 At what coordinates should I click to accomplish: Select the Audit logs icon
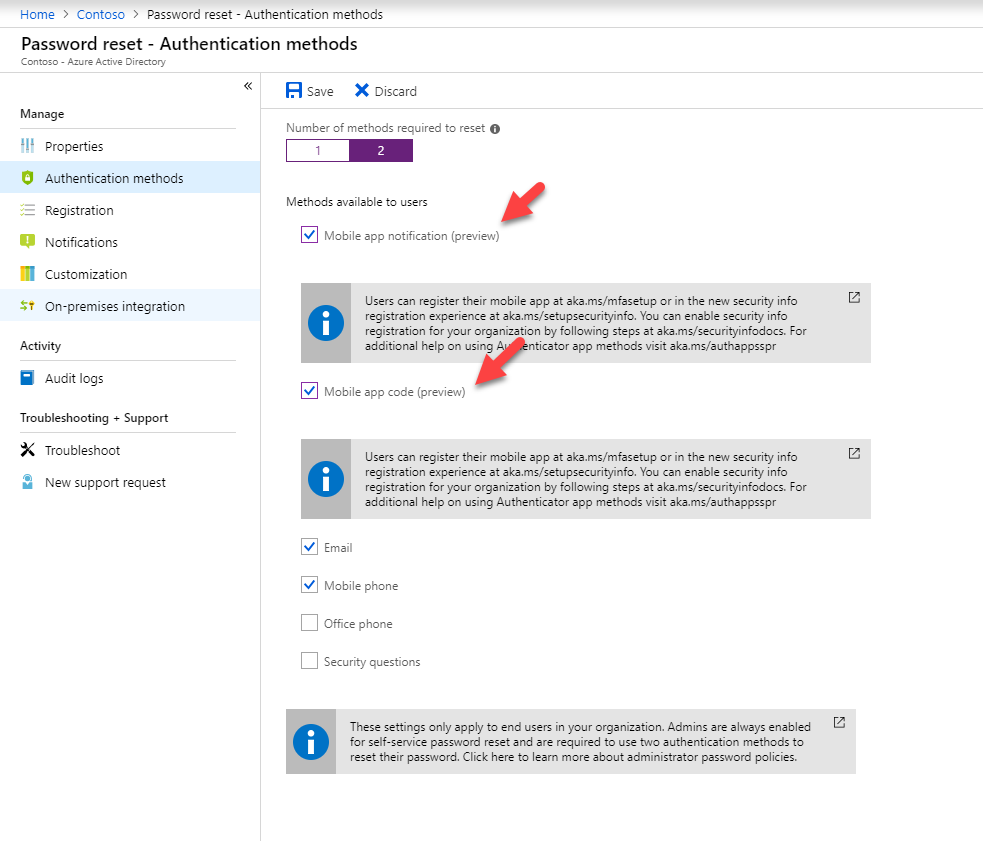(x=27, y=378)
